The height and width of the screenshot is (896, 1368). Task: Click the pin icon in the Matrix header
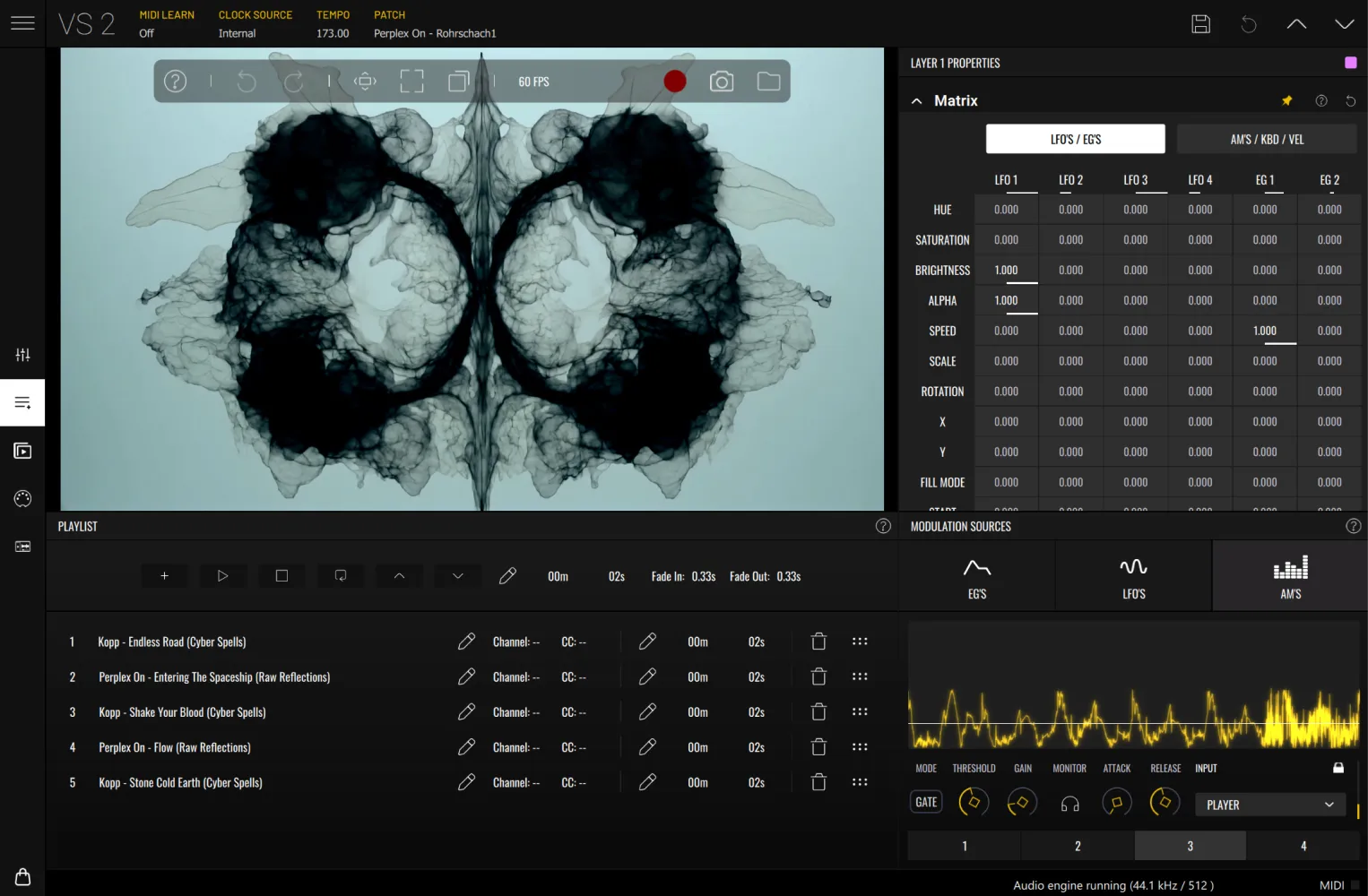(1287, 100)
